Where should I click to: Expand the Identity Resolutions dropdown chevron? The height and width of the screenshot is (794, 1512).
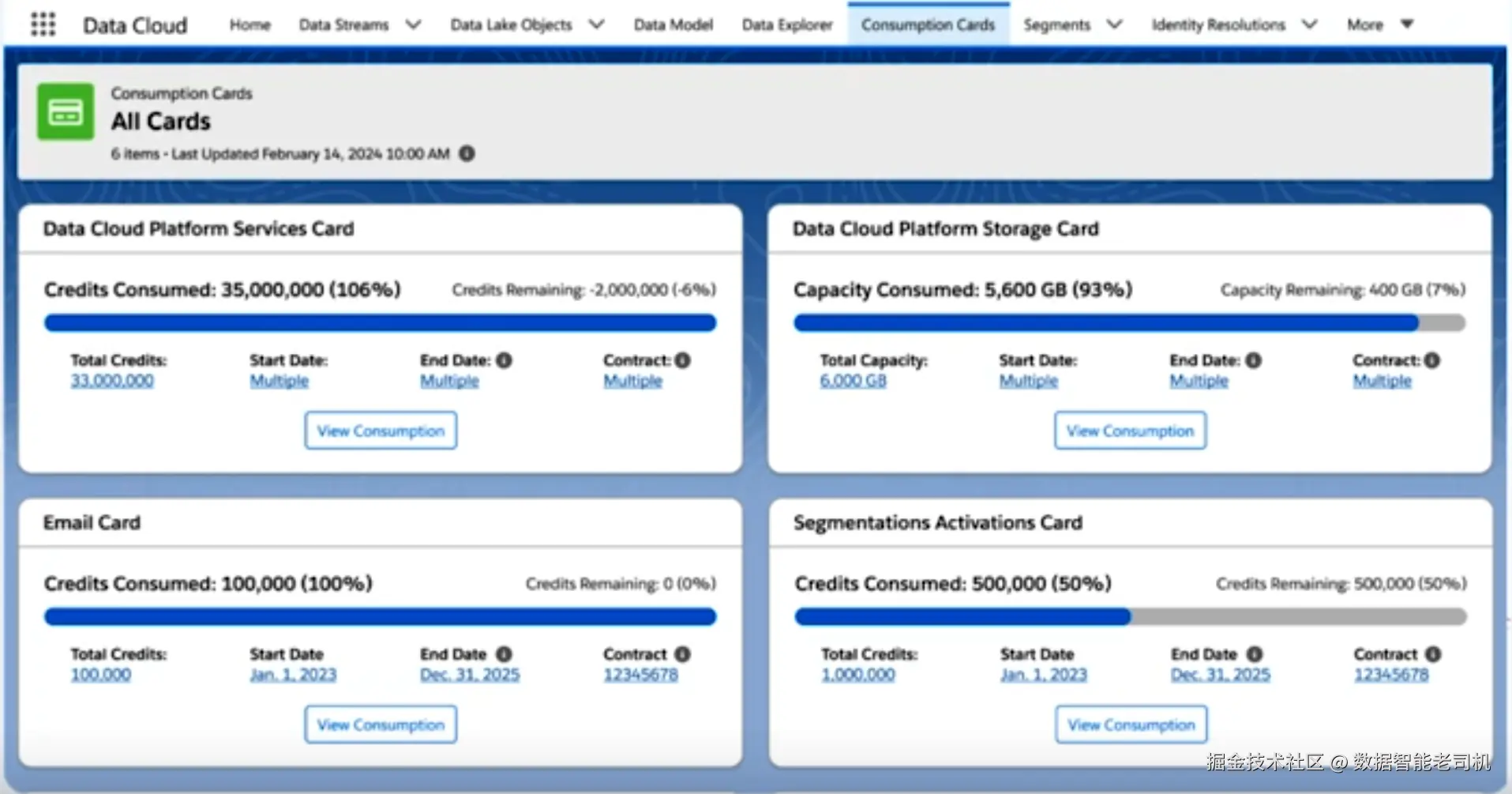click(x=1310, y=24)
